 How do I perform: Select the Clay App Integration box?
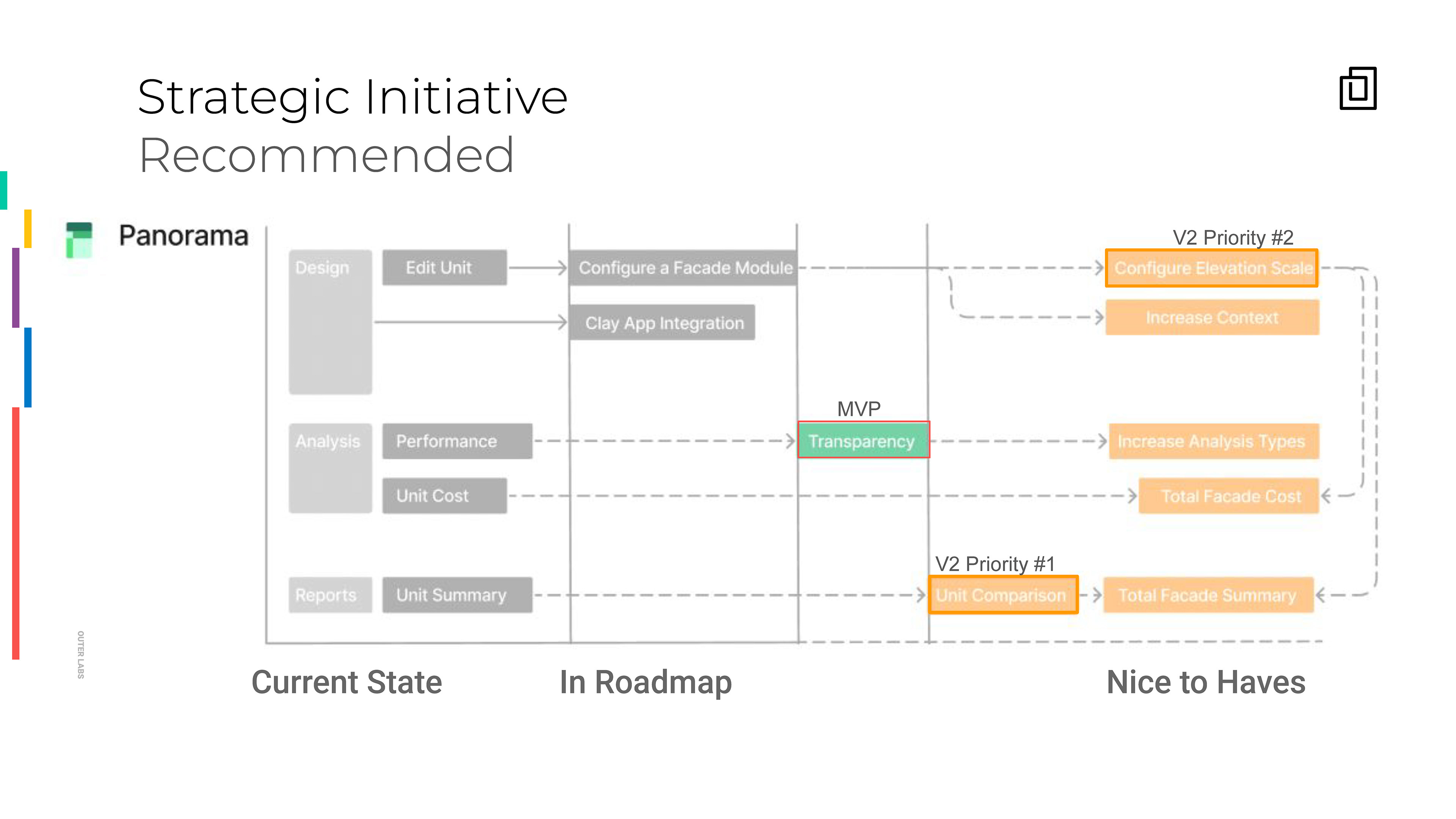pos(662,323)
